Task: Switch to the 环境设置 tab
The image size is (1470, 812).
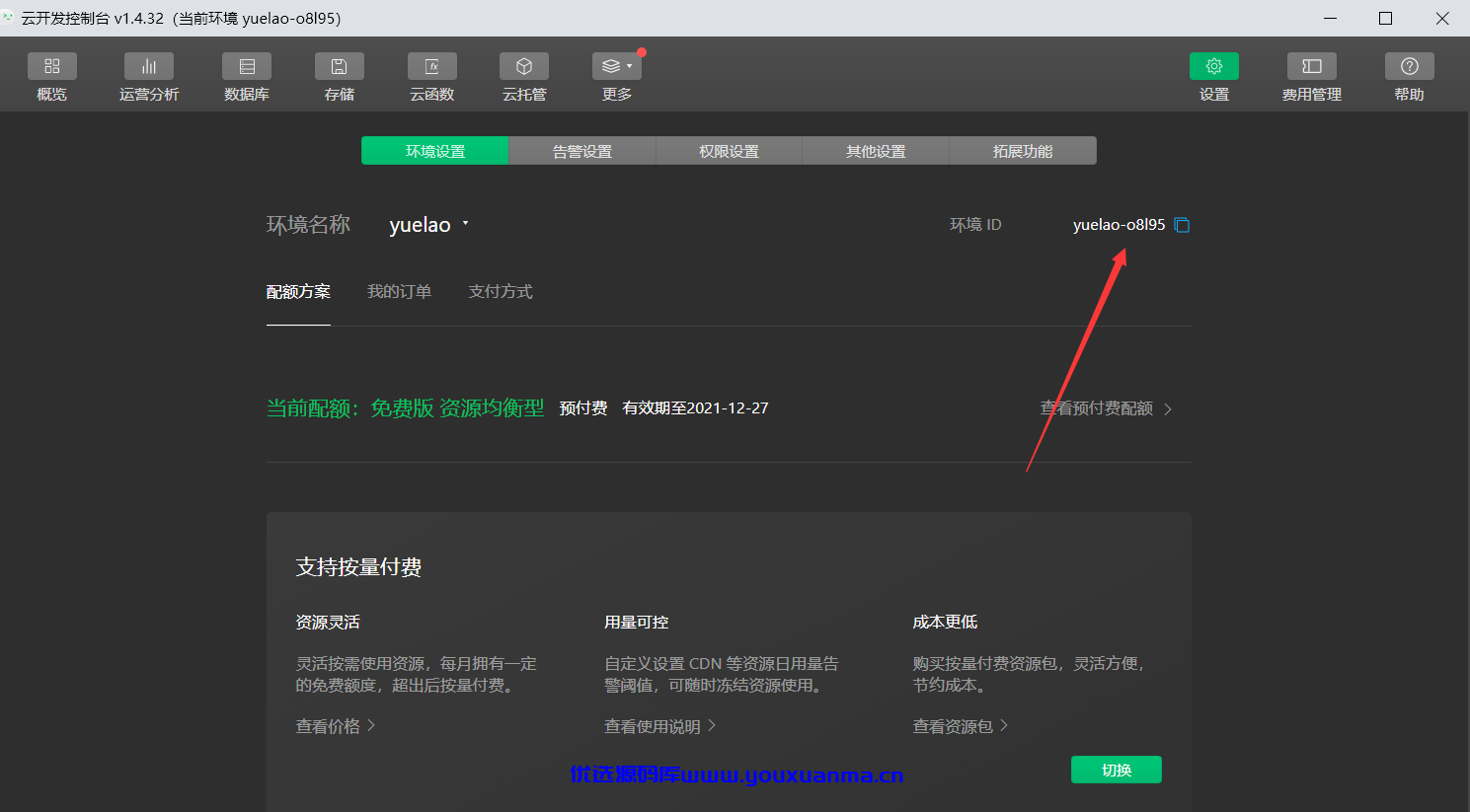Action: tap(435, 151)
